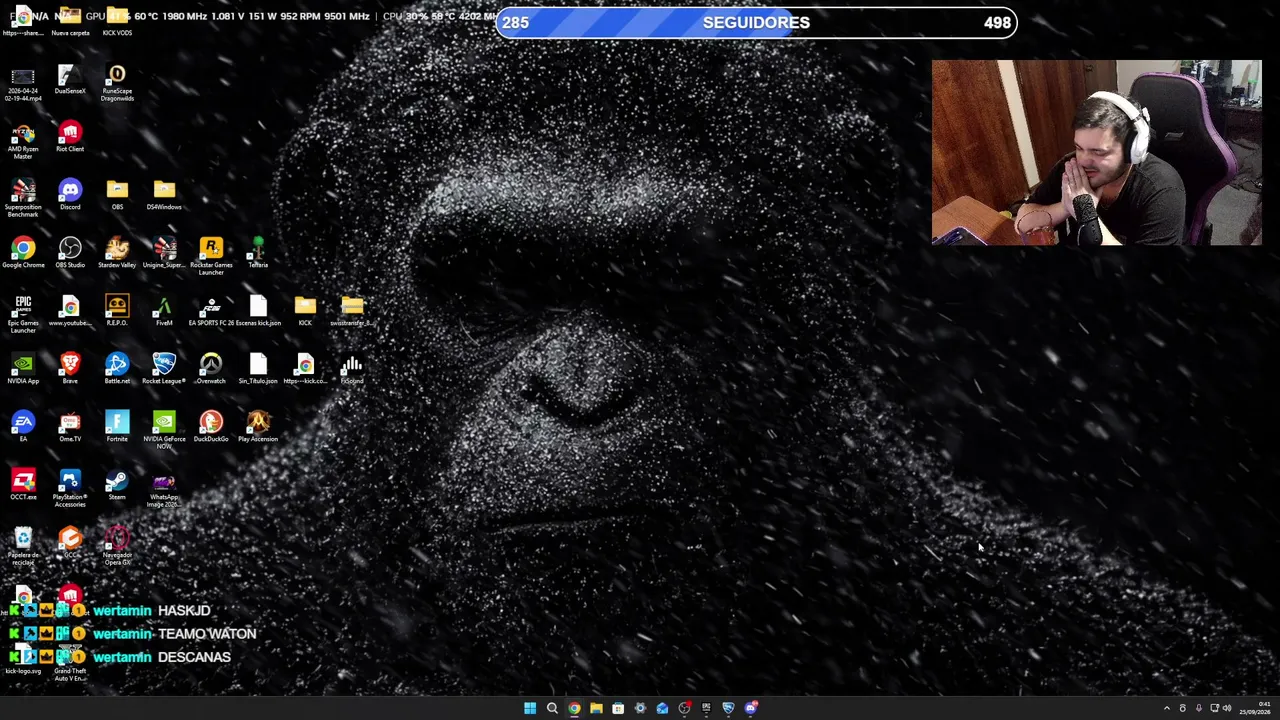Select the Stardew Valley shortcut
Screen dimensions: 1280x720
coord(117,252)
